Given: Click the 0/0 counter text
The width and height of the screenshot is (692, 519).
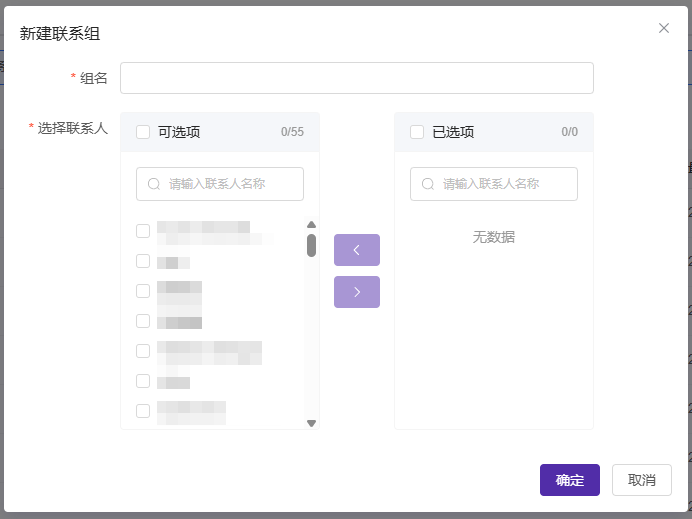Looking at the screenshot, I should [x=569, y=132].
